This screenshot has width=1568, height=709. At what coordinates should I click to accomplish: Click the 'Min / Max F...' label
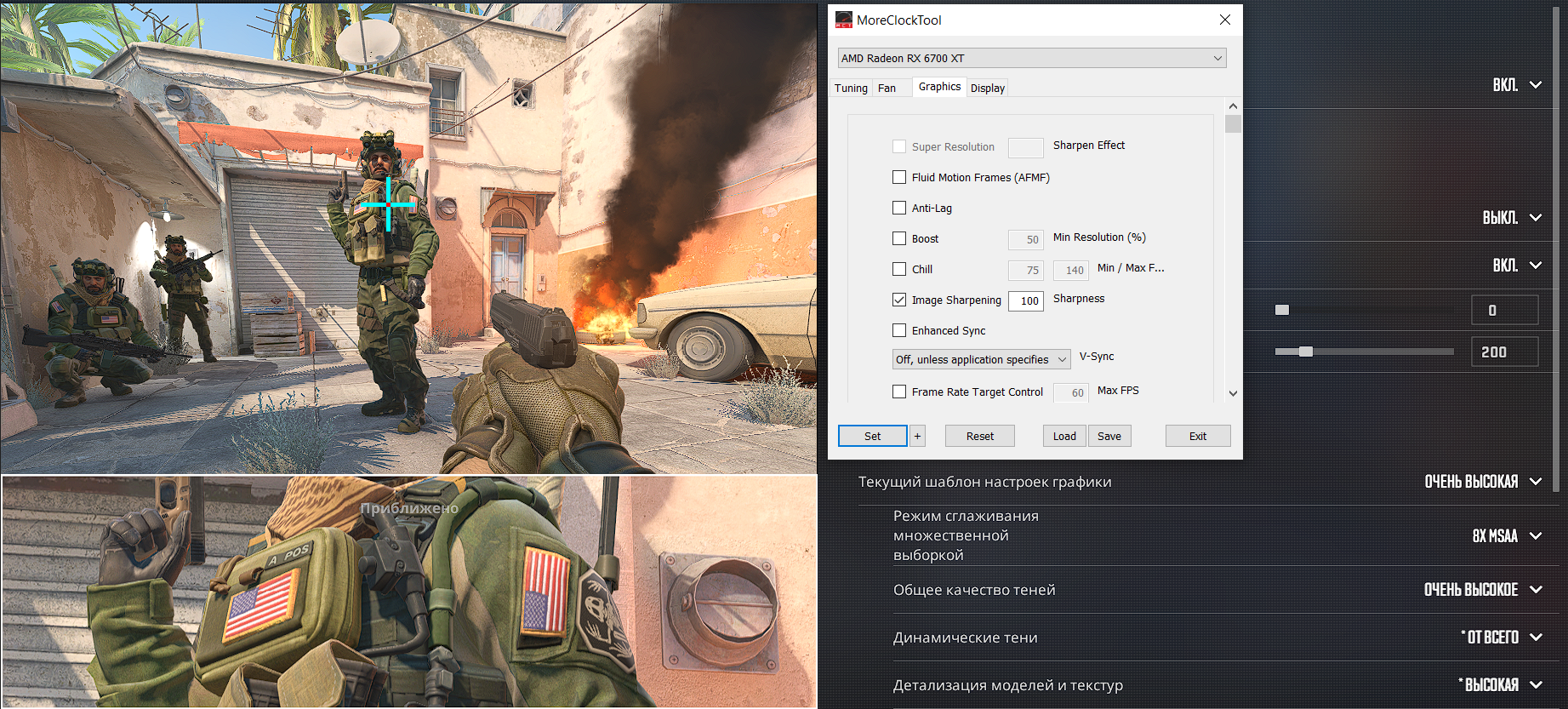[1131, 268]
